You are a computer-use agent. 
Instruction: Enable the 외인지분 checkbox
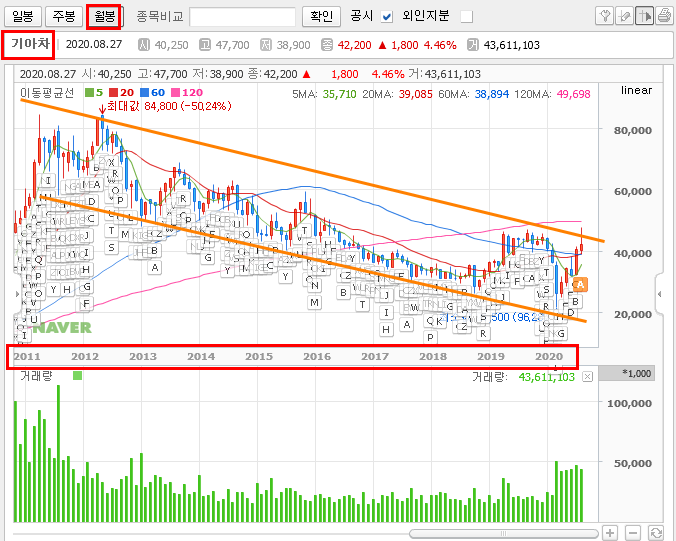(466, 17)
